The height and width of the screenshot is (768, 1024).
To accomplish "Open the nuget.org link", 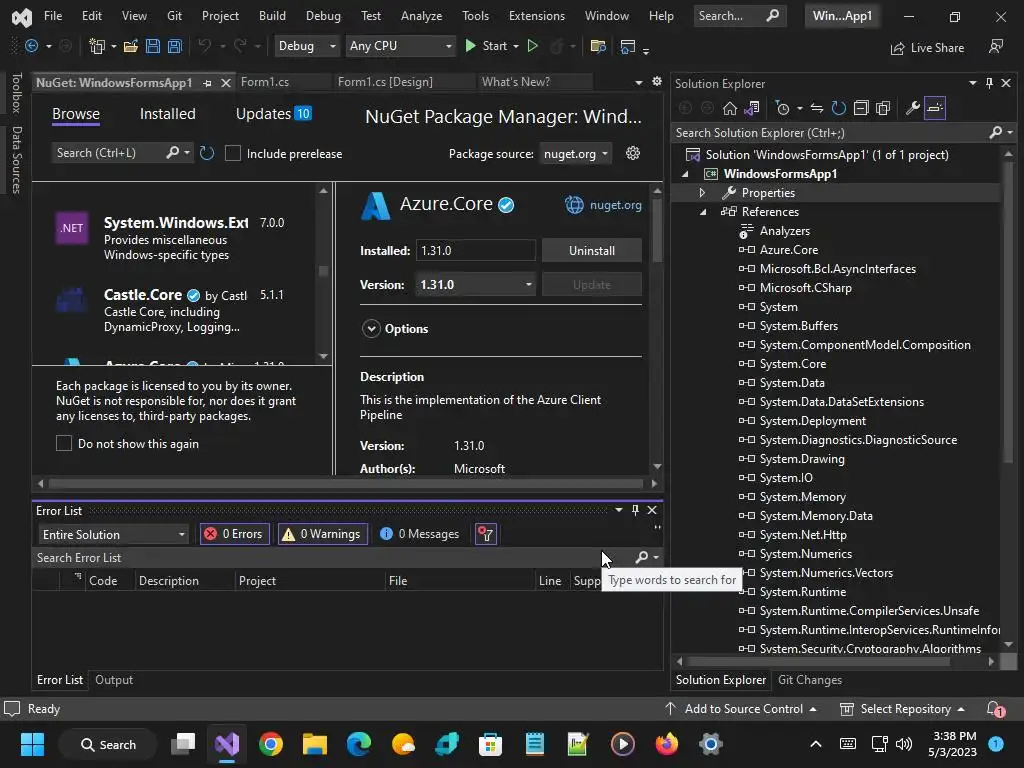I will click(x=615, y=204).
